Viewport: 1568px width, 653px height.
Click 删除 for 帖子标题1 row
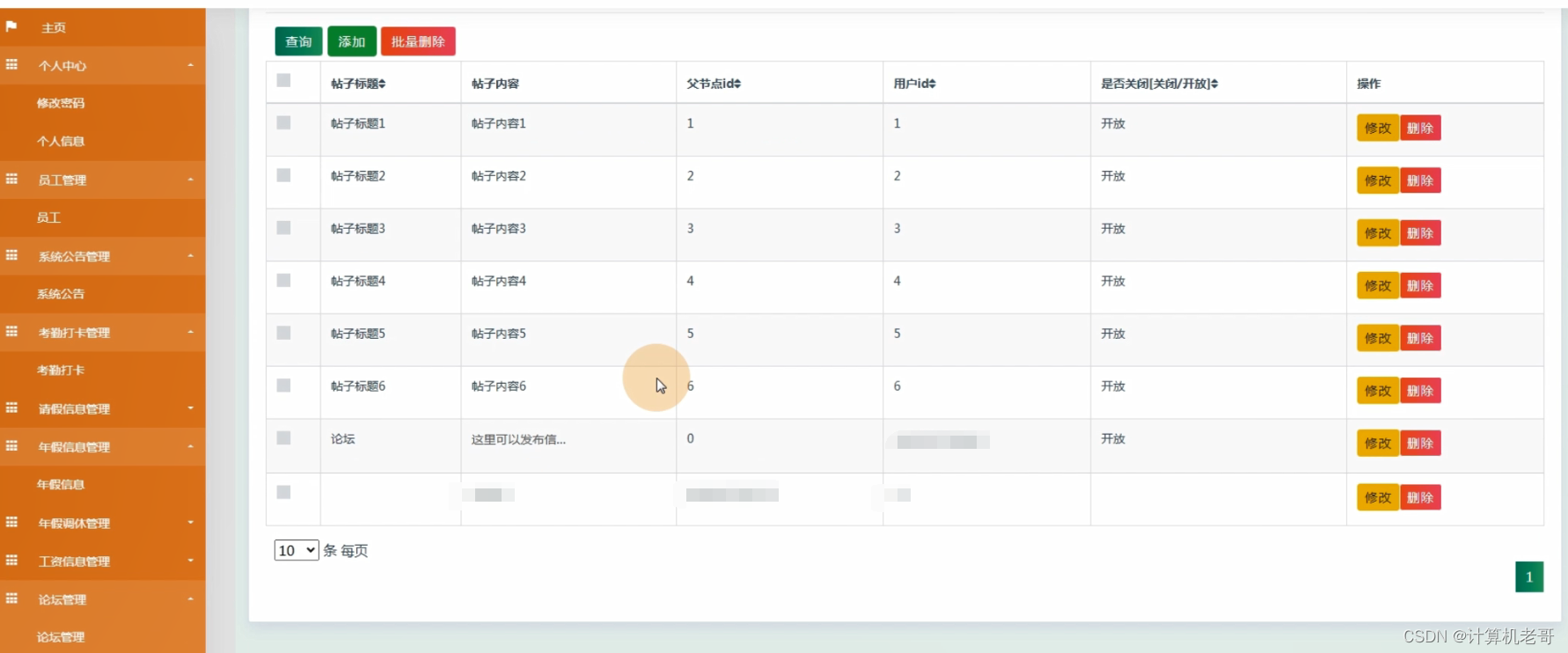(x=1420, y=128)
